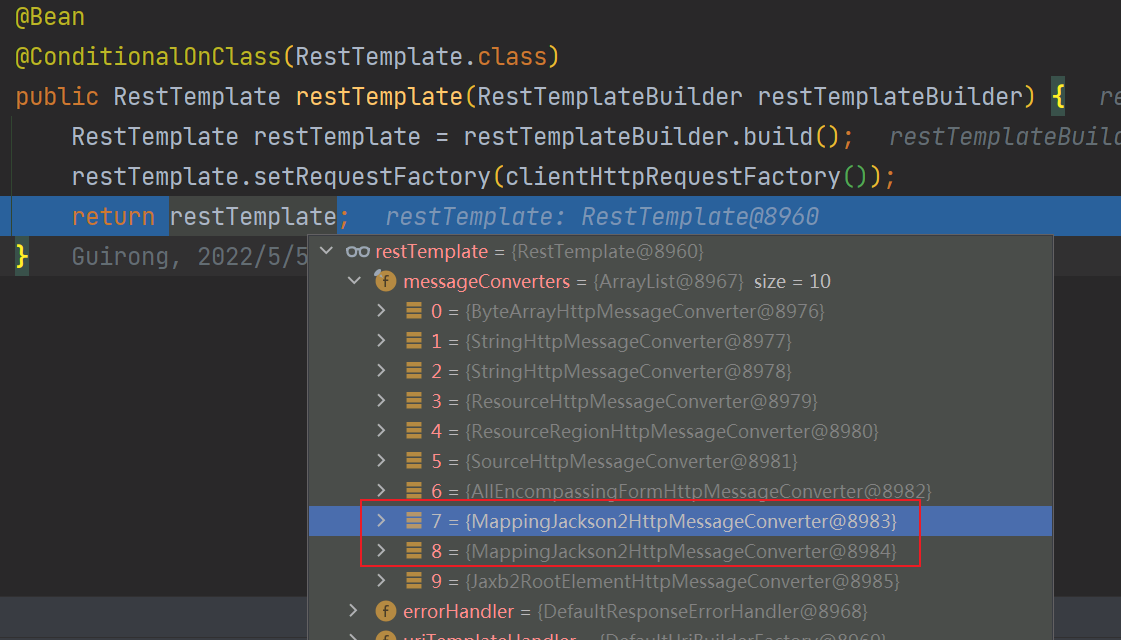
Task: Expand element 2 StringHttpMessageConverter@8978
Action: coord(381,371)
